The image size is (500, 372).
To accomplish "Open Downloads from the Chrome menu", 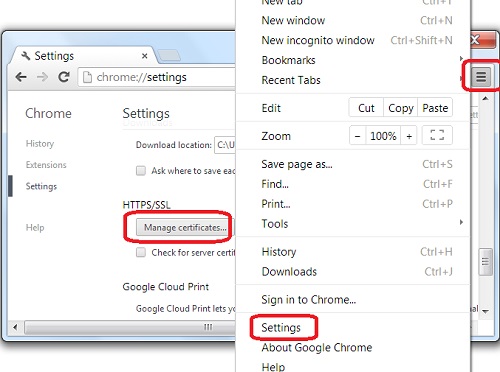I will [x=353, y=272].
